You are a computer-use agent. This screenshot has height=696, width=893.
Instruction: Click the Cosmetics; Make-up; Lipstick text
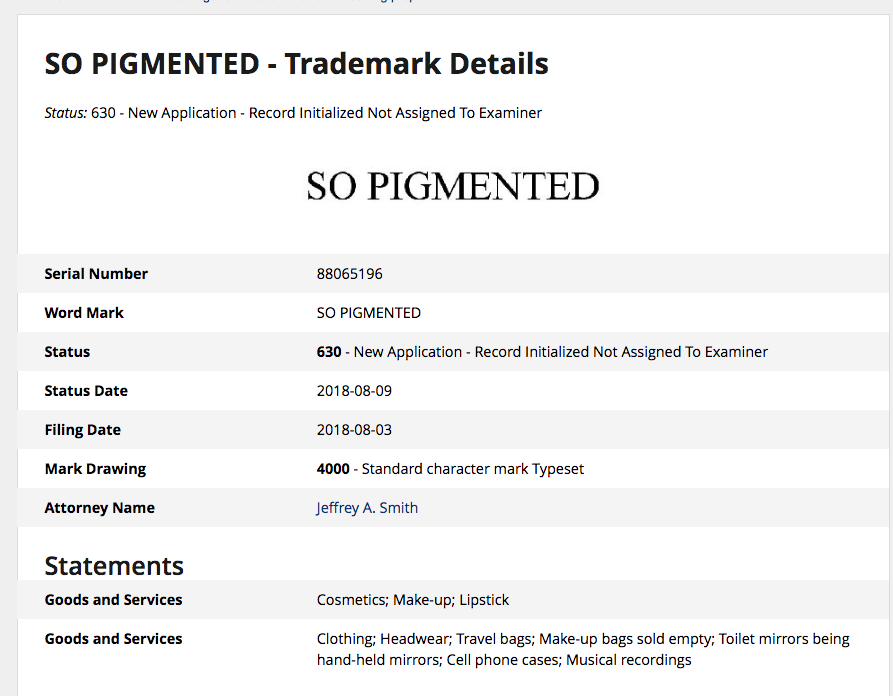point(413,600)
